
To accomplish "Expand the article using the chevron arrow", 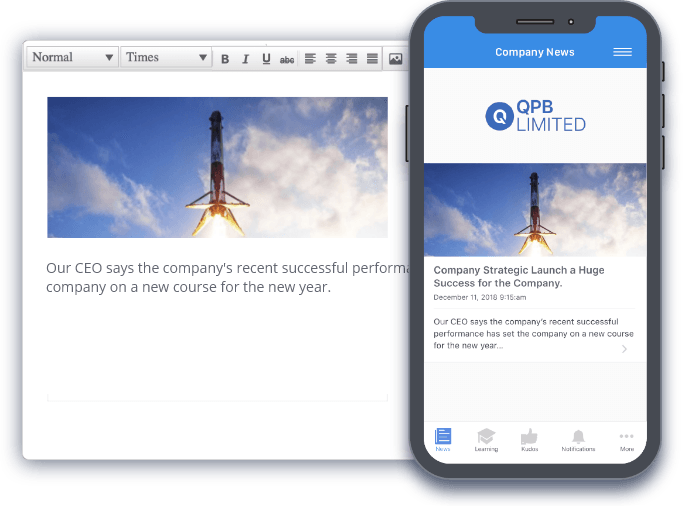I will (625, 349).
